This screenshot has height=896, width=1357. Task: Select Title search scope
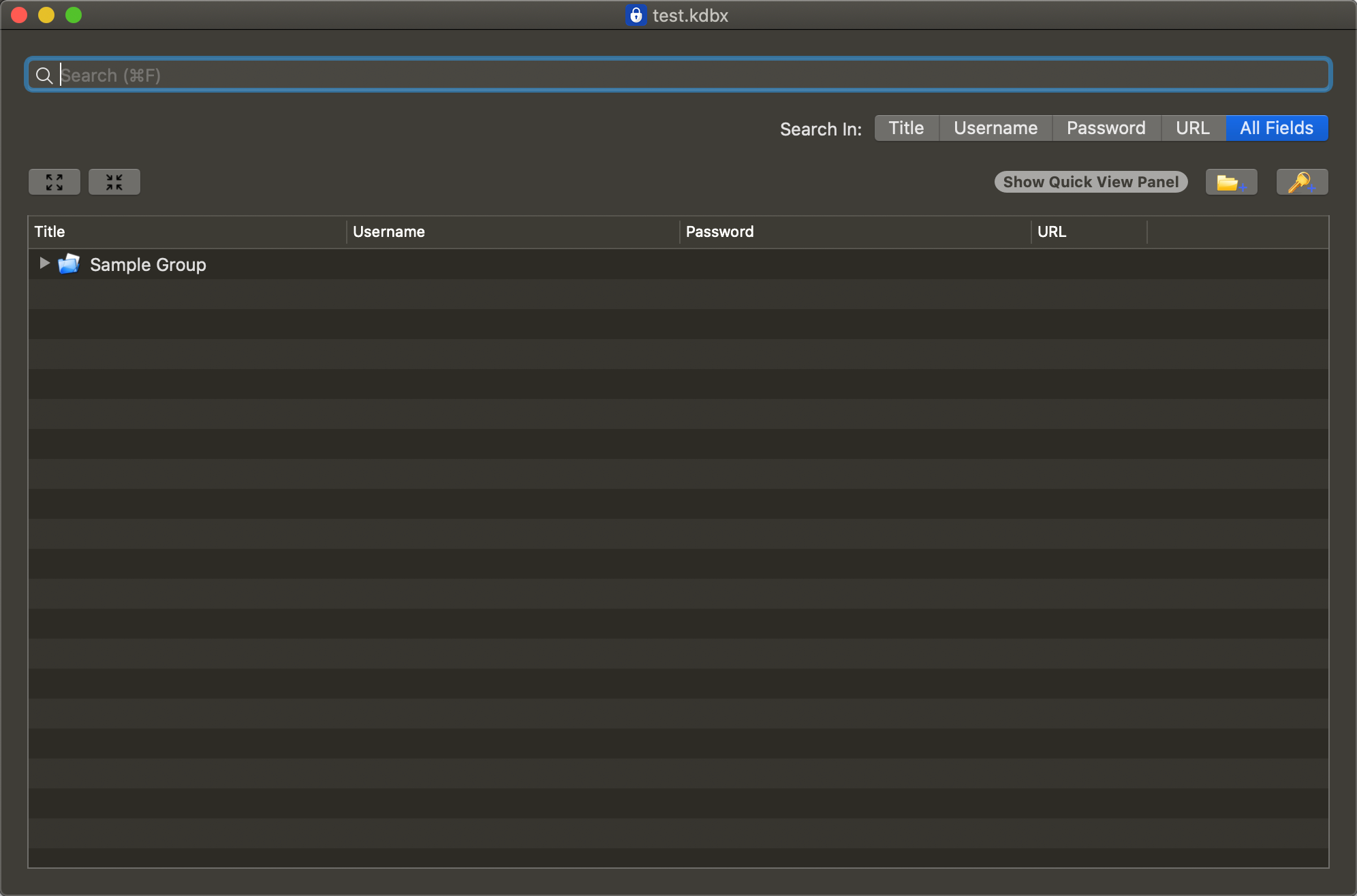tap(906, 128)
